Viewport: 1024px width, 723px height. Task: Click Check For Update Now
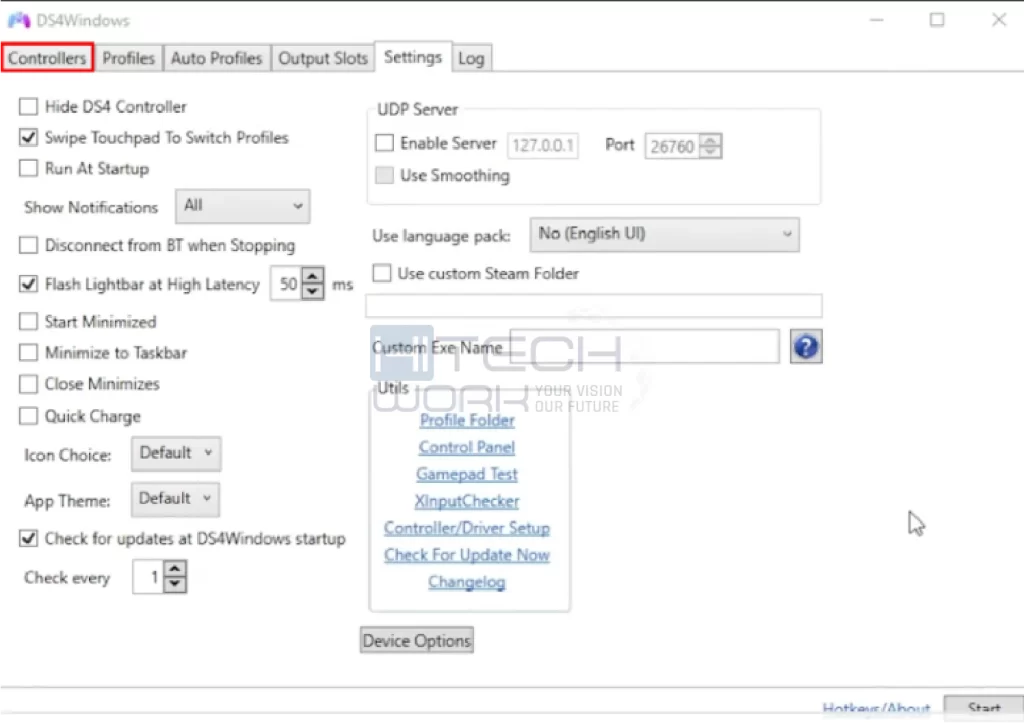(467, 554)
